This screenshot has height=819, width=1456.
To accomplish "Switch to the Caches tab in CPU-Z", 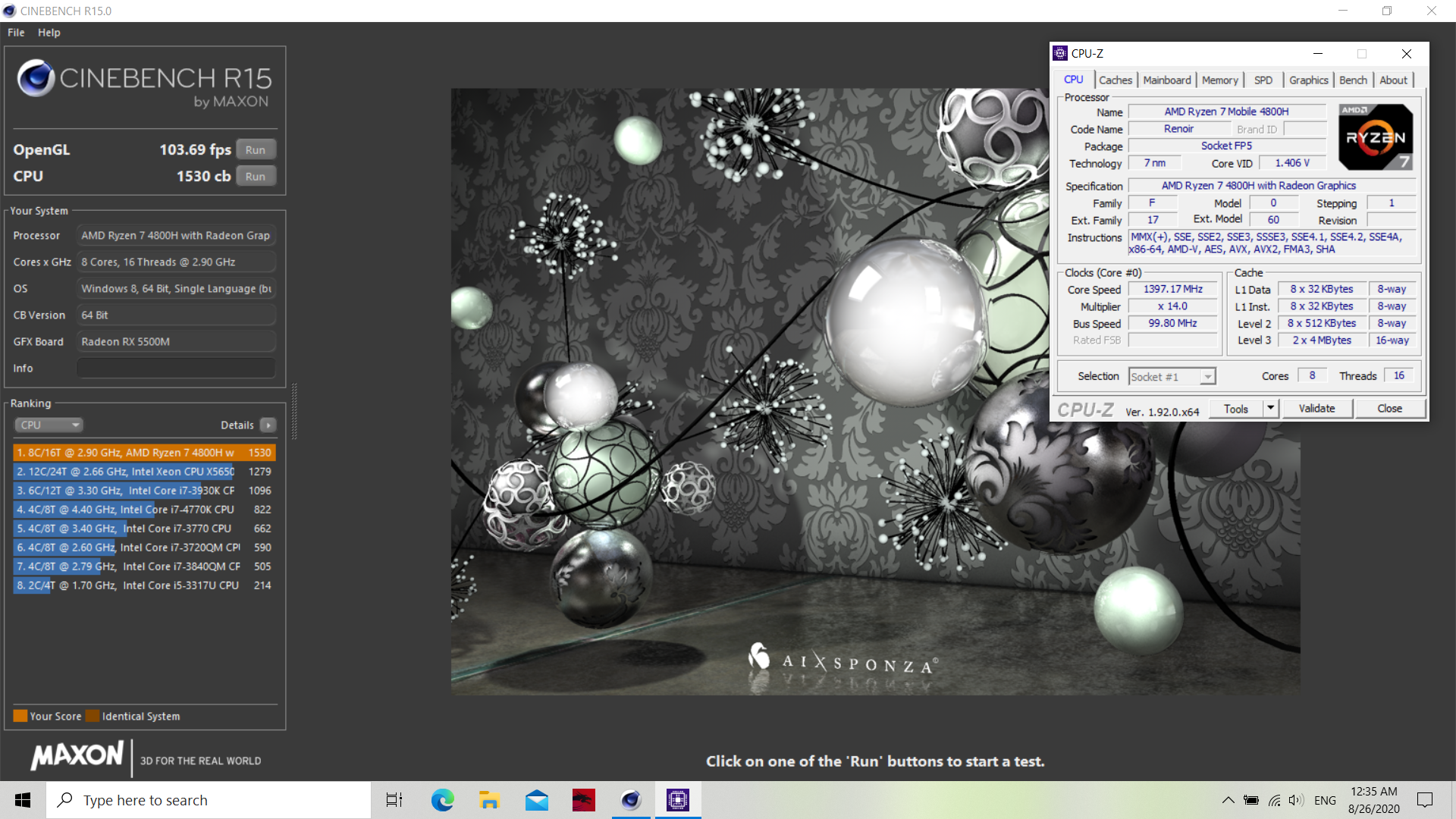I will 1116,80.
